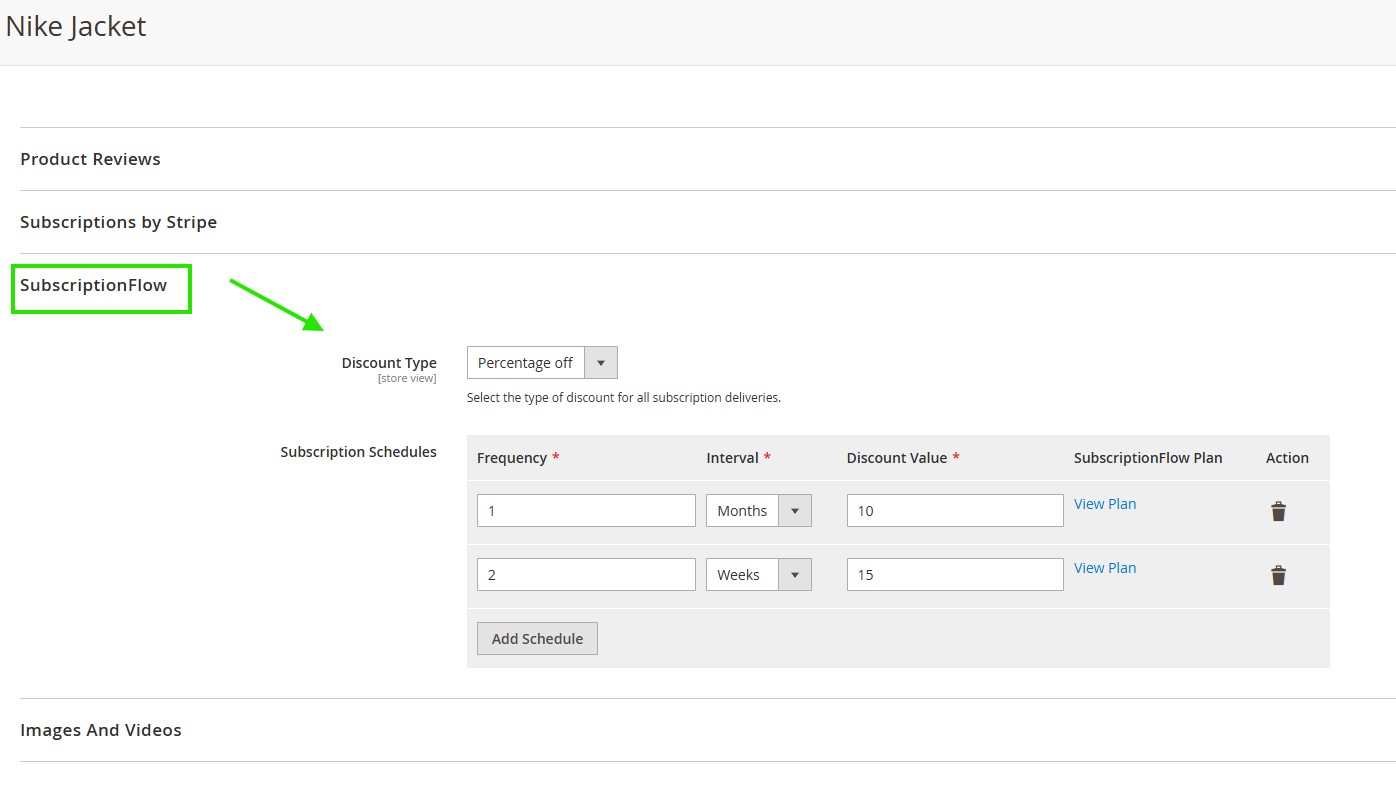Click the Discount Type label
1396x787 pixels.
(x=389, y=363)
